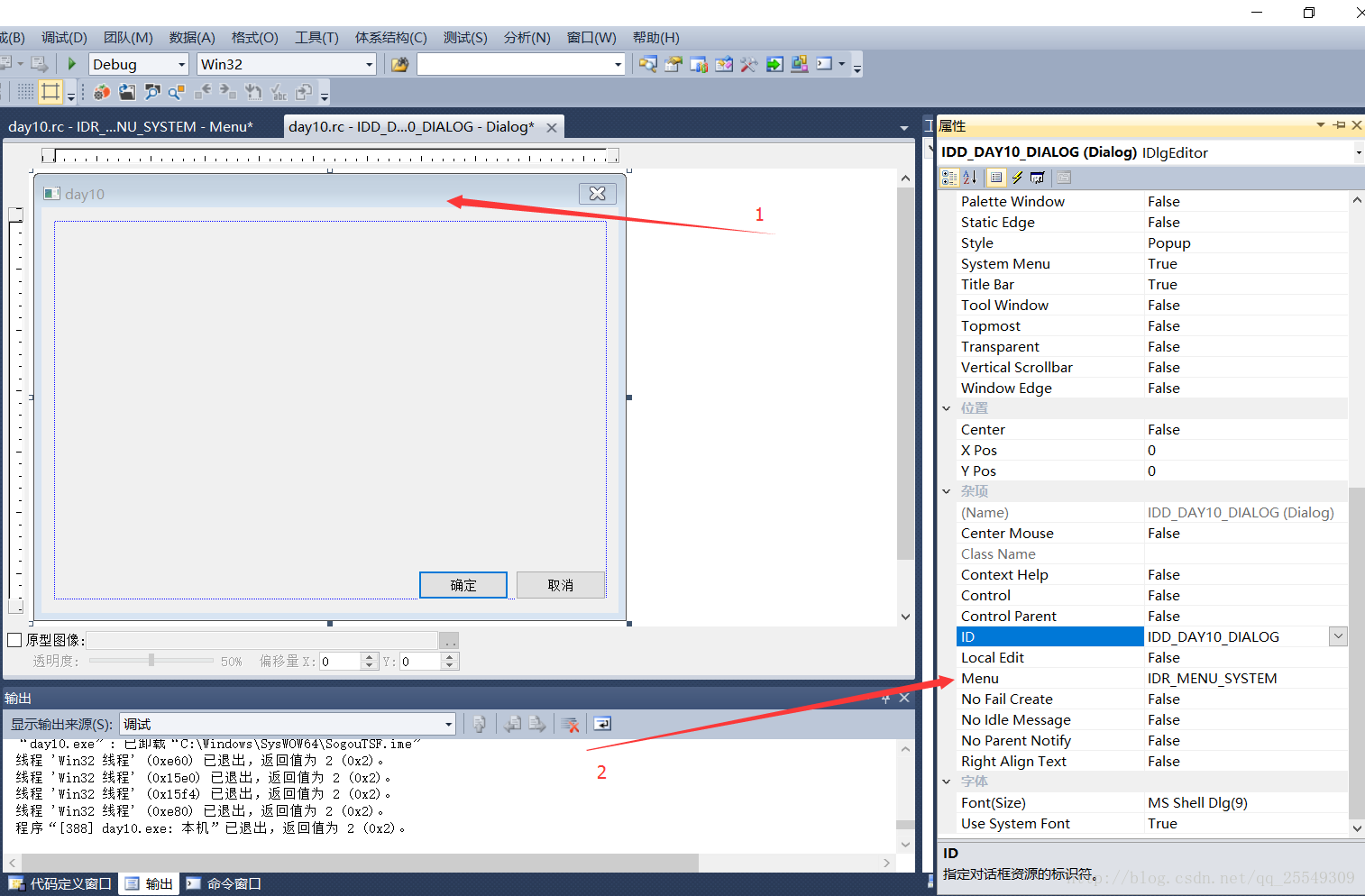Open the 调试(D) menu

(64, 37)
